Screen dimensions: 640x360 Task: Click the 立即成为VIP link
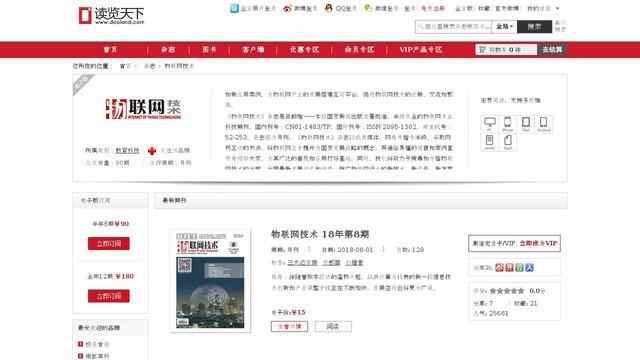(538, 243)
